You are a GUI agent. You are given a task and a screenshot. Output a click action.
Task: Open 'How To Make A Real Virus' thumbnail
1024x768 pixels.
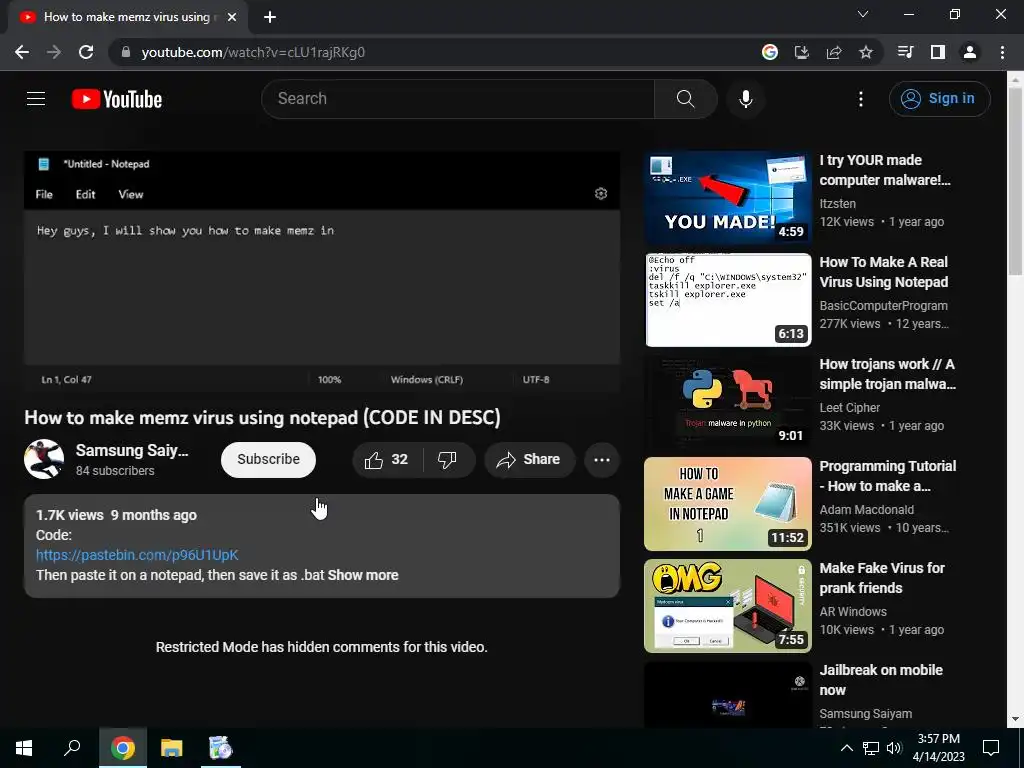point(728,300)
